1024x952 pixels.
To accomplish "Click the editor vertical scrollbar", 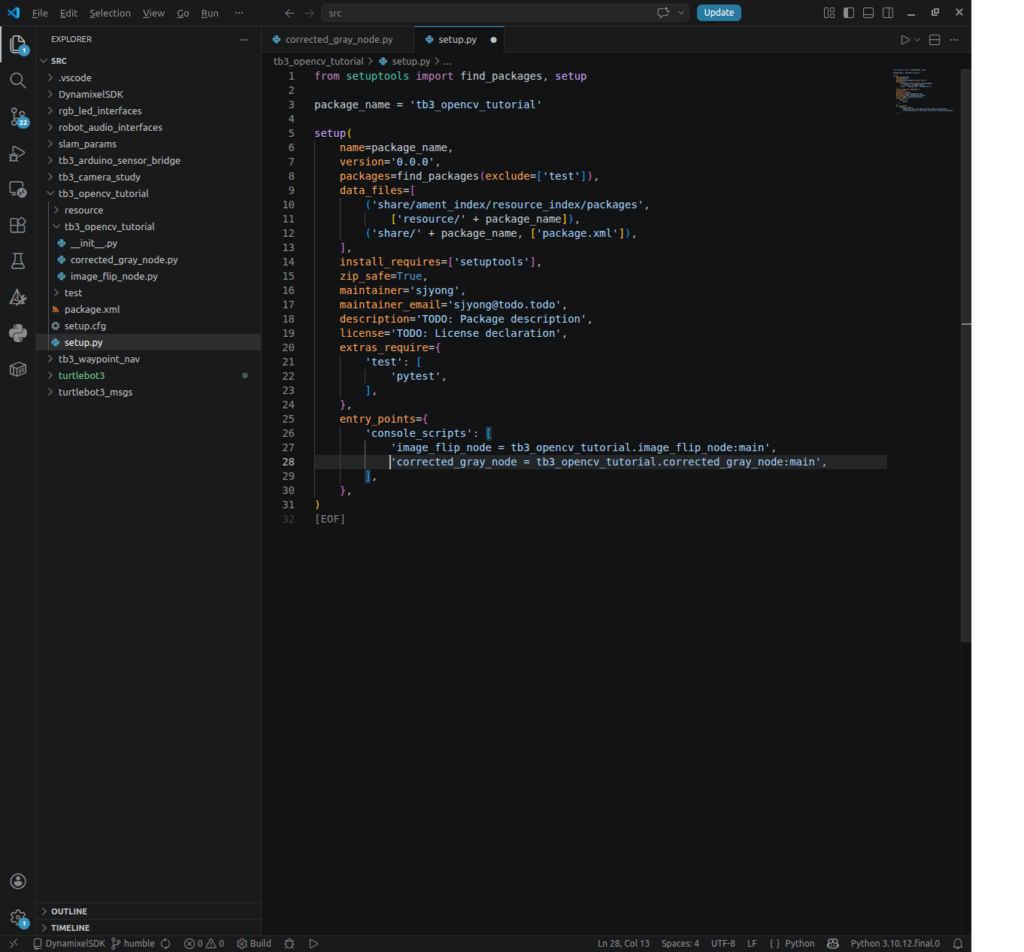I will coord(966,356).
